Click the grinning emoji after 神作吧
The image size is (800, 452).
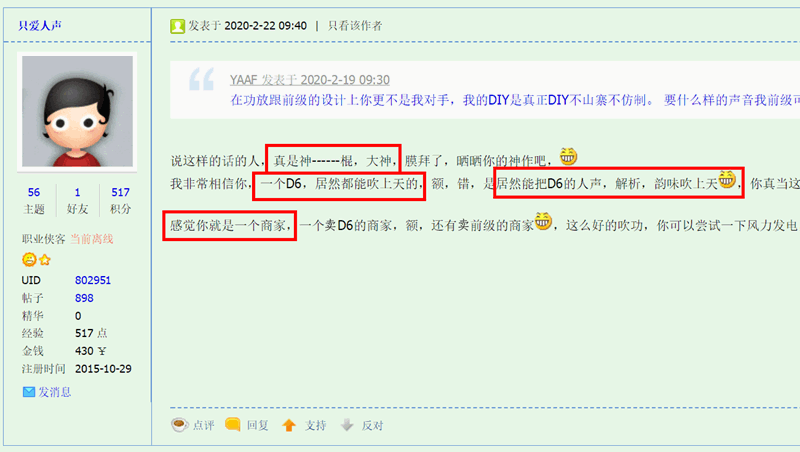(x=568, y=156)
